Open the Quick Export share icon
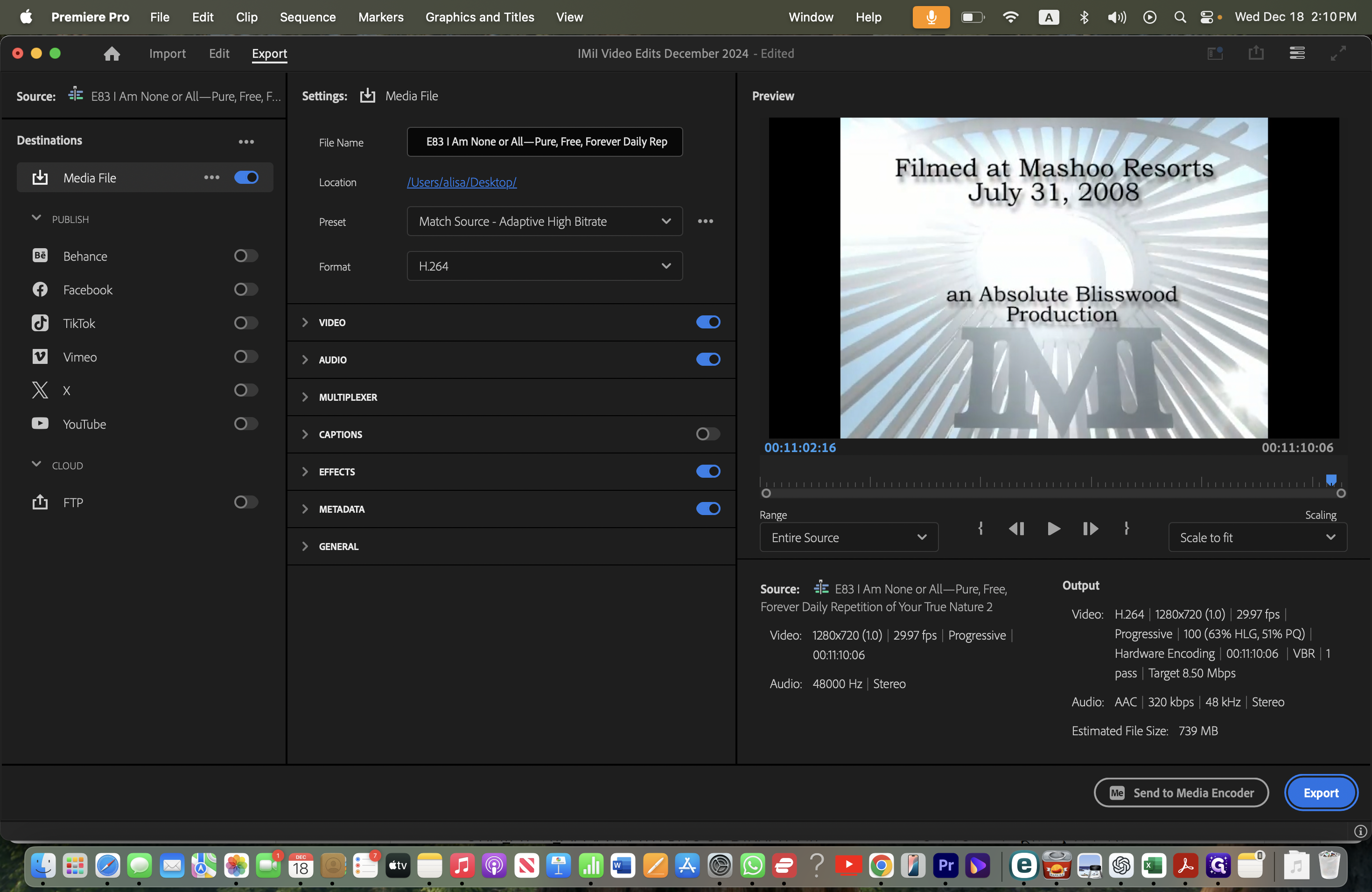This screenshot has width=1372, height=892. tap(1256, 53)
